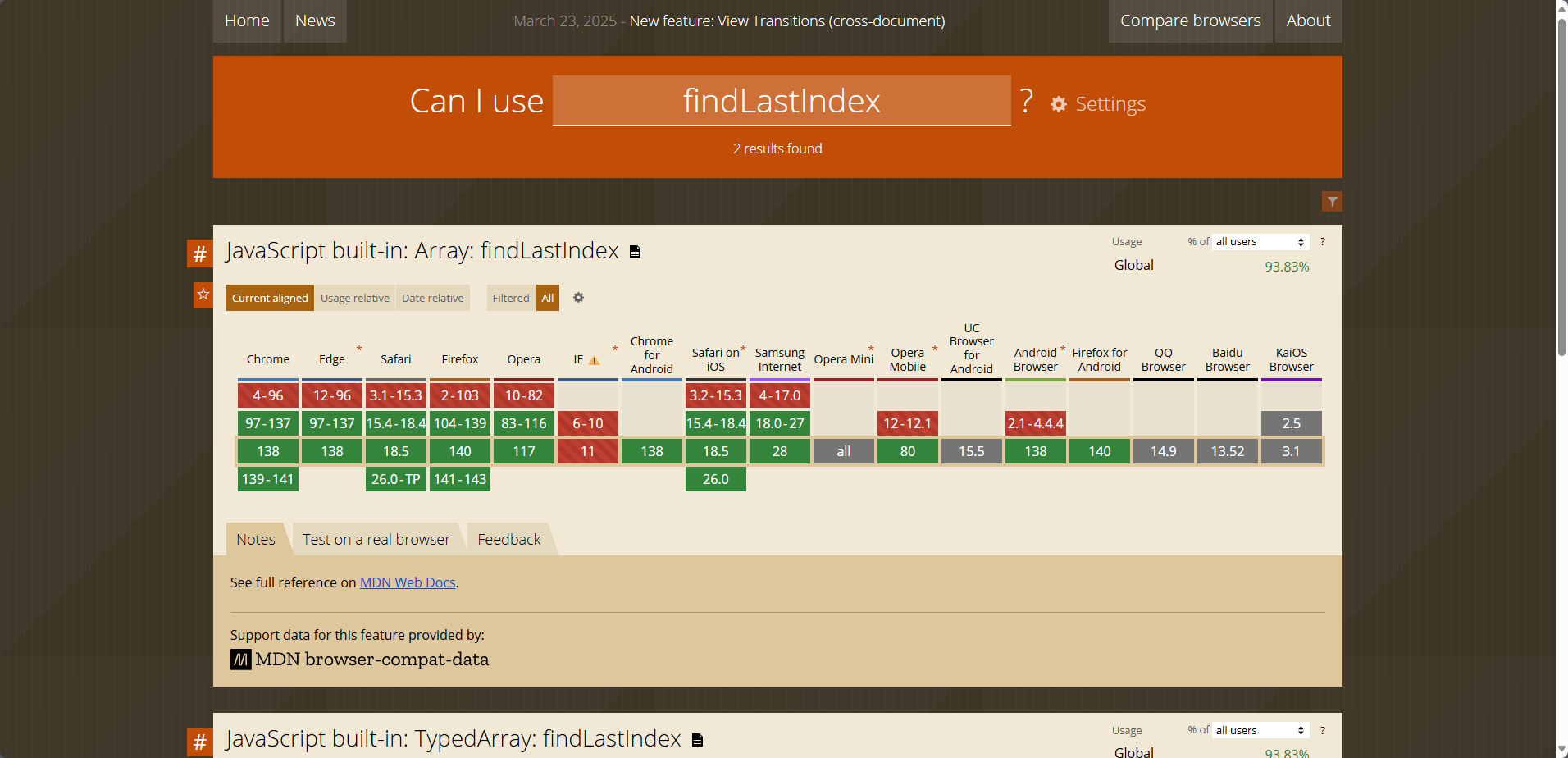Click the hash permalink for Array findLastIndex
1568x758 pixels.
tap(200, 253)
